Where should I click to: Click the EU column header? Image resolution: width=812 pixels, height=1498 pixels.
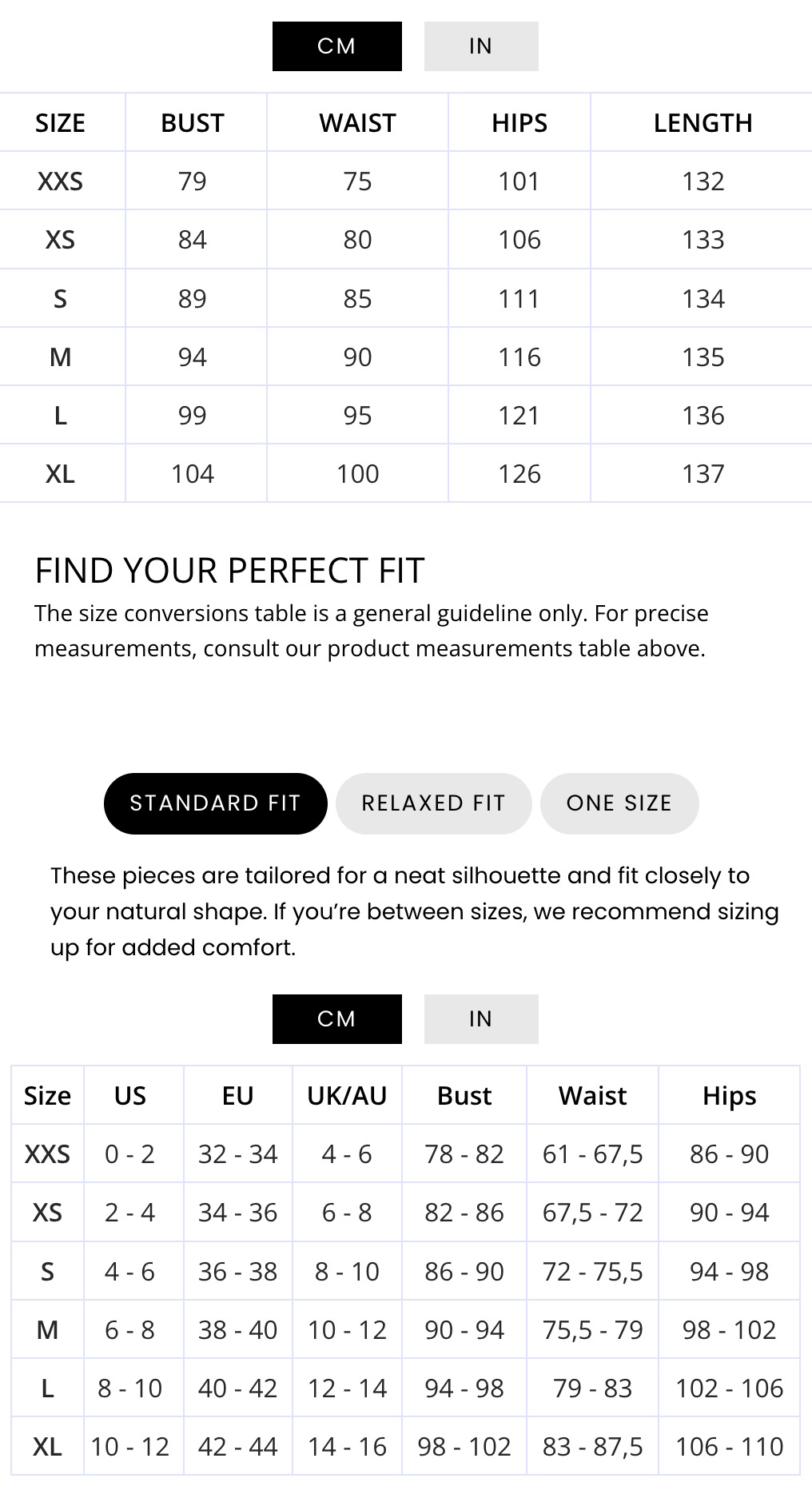[237, 1096]
